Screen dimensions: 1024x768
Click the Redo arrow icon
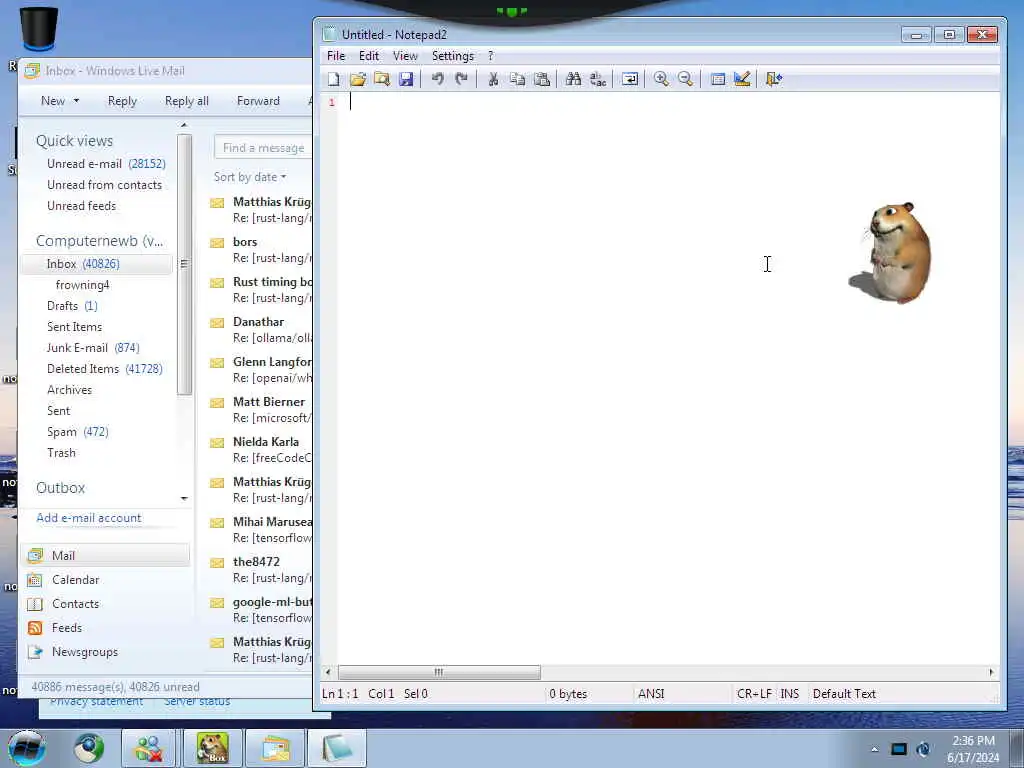462,79
